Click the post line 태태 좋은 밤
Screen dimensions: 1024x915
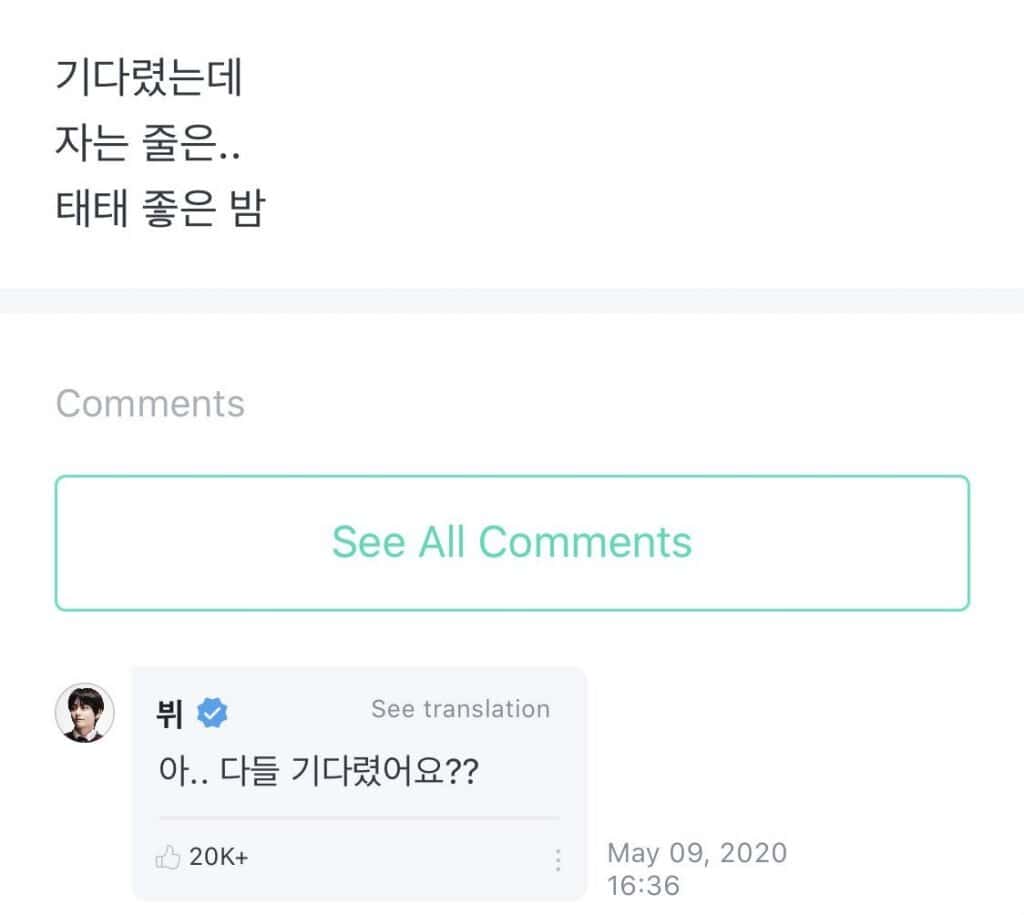tap(159, 209)
